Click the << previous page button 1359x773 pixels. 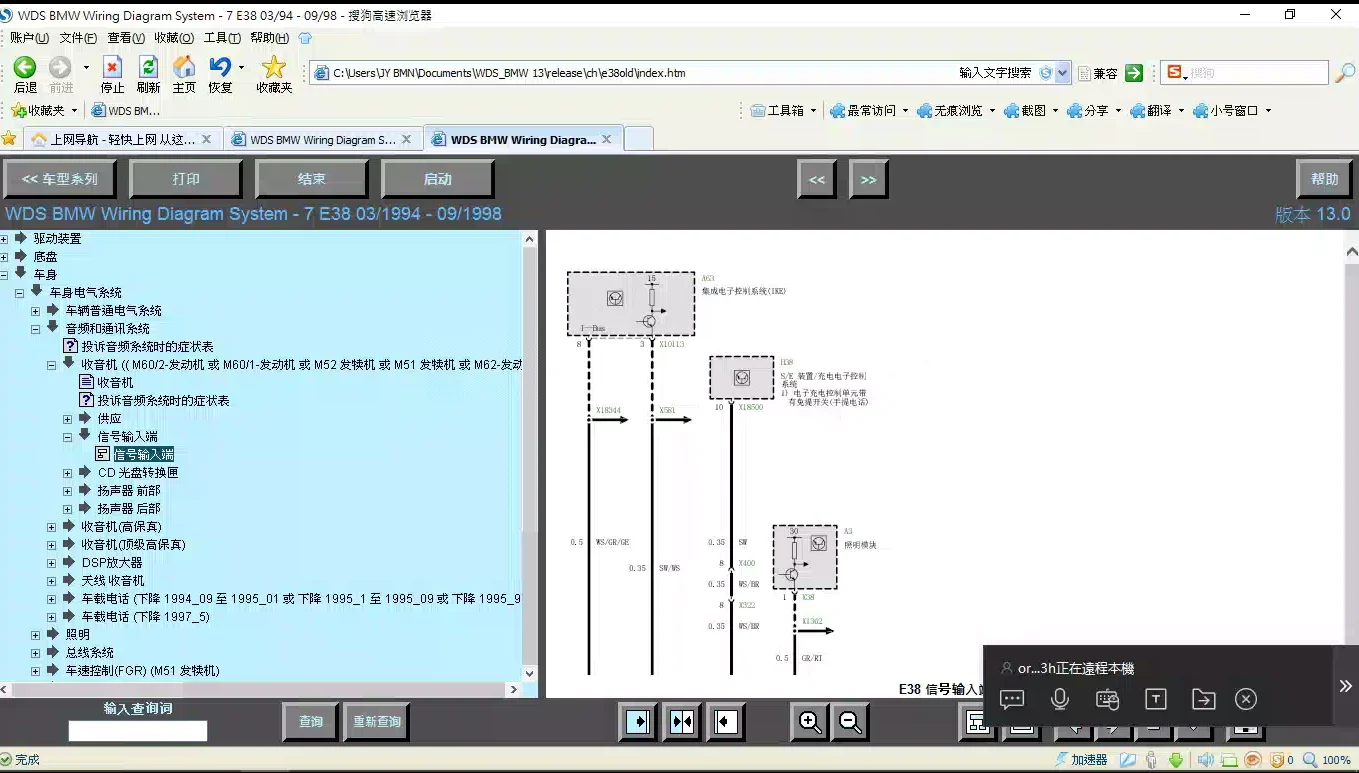817,179
